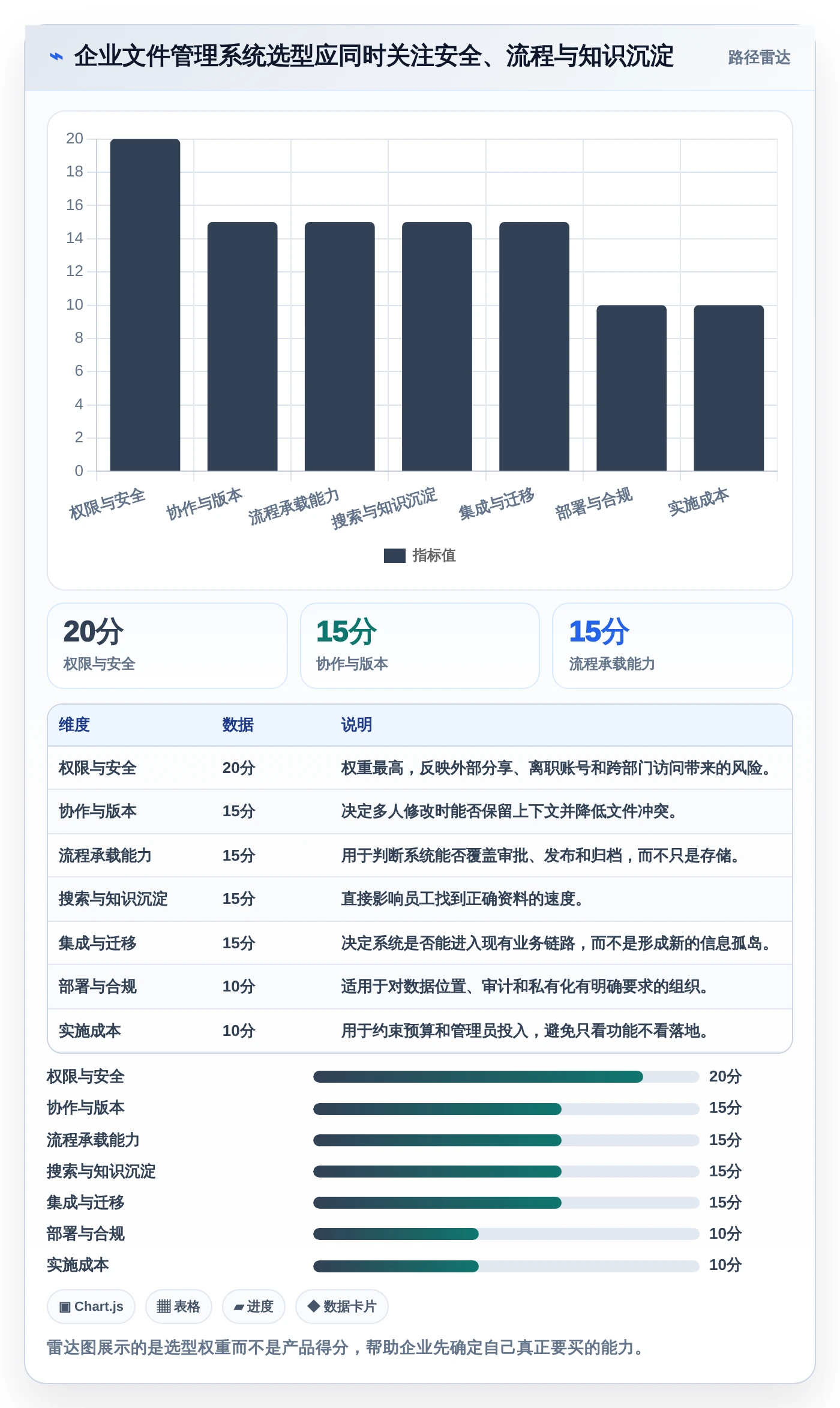This screenshot has height=1408, width=840.
Task: Click the square icon in the Chart.js chip
Action: click(65, 1307)
